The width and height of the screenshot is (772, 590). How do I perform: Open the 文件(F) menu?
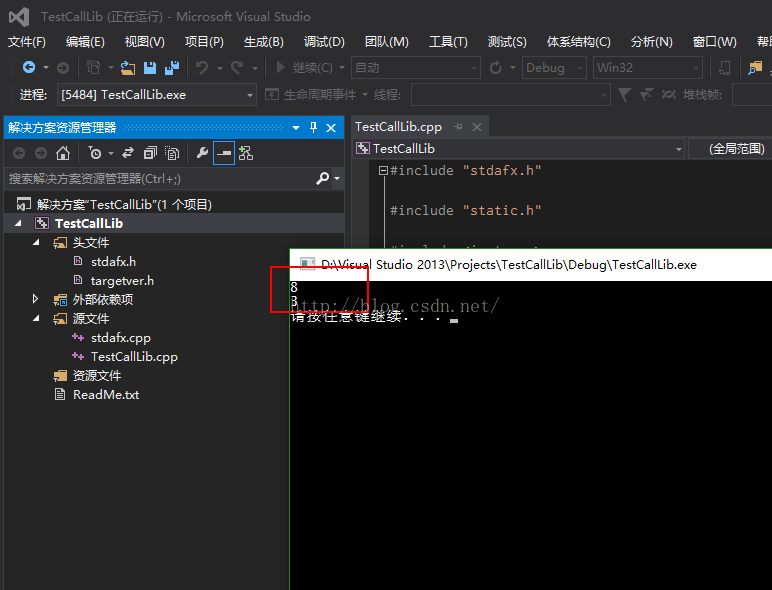[x=27, y=42]
